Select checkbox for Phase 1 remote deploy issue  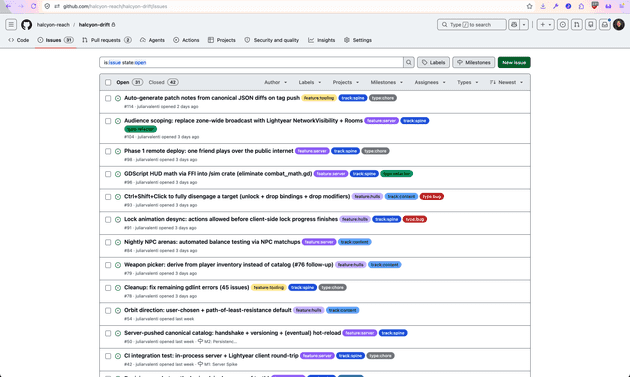[108, 151]
